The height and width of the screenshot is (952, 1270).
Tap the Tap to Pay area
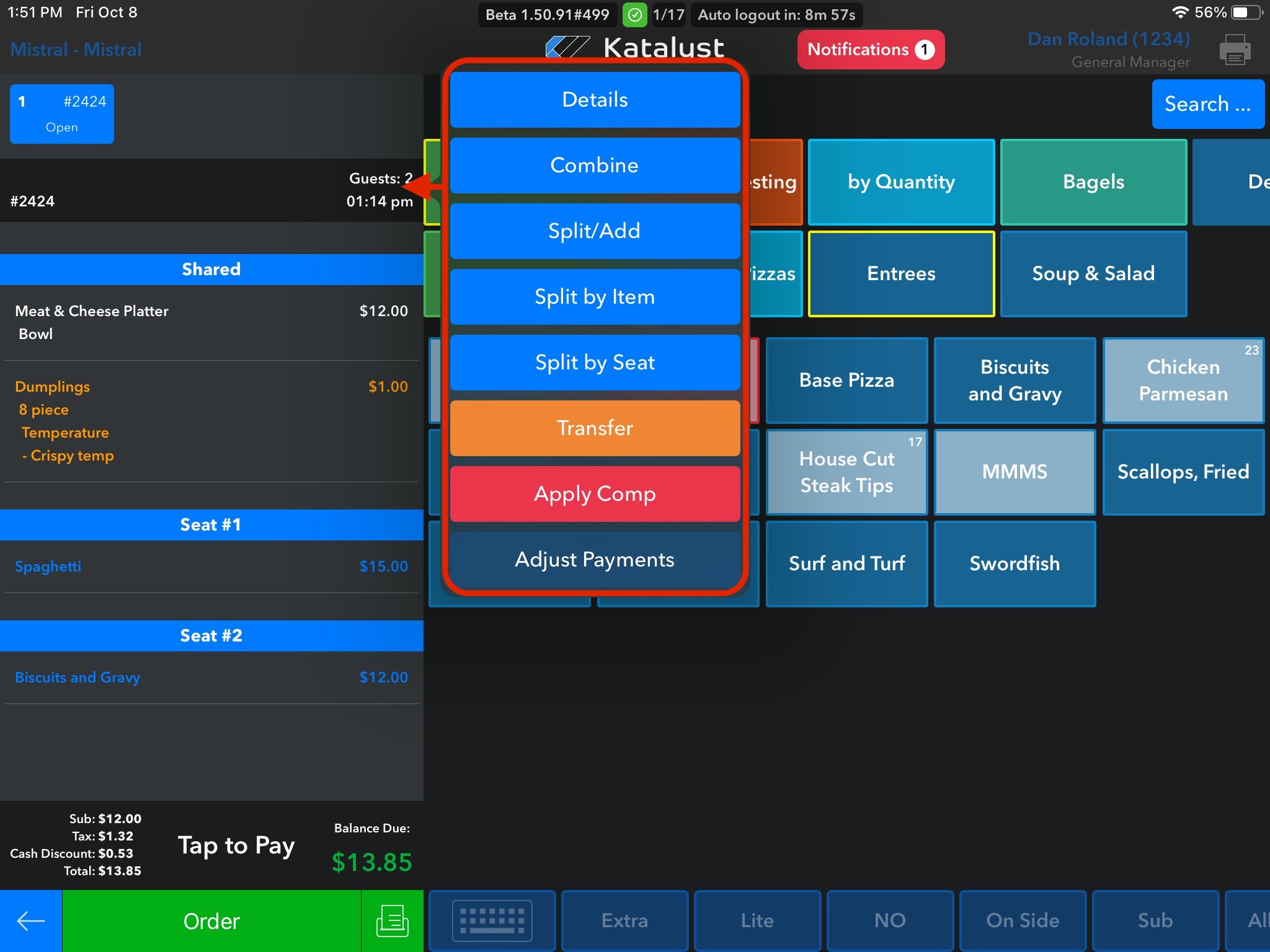point(236,845)
